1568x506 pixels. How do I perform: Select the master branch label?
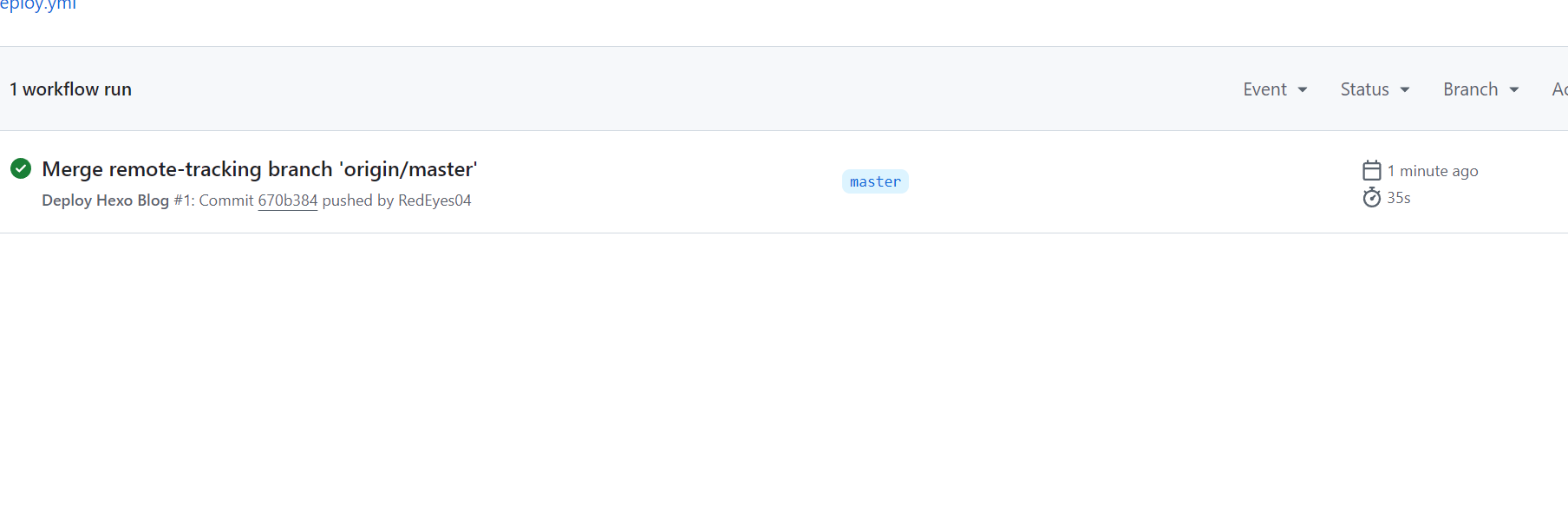[875, 181]
